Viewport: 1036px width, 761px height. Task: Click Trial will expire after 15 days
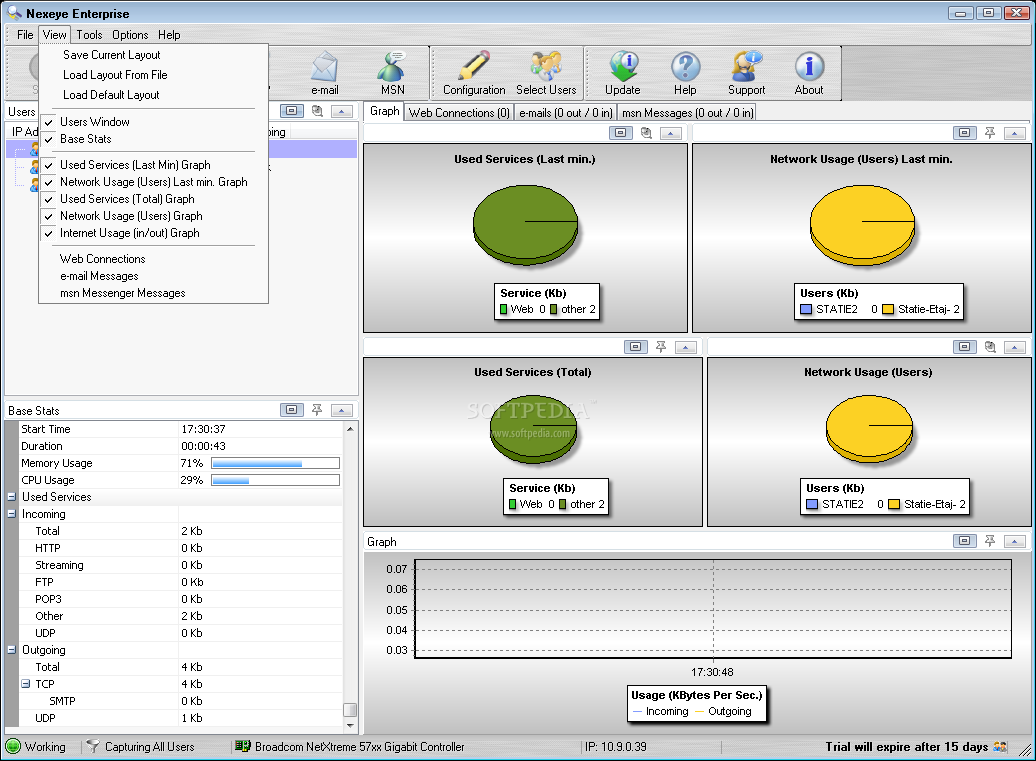pos(906,746)
